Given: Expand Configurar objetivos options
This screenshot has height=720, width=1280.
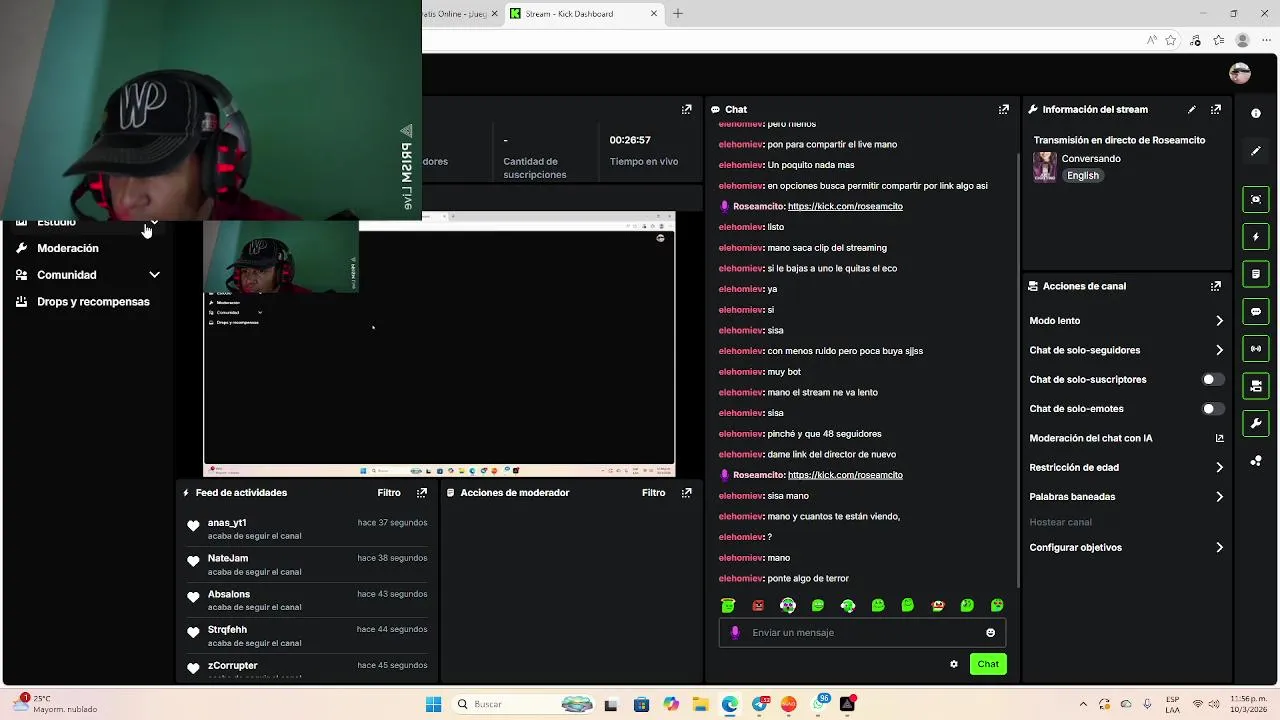Looking at the screenshot, I should tap(1219, 548).
